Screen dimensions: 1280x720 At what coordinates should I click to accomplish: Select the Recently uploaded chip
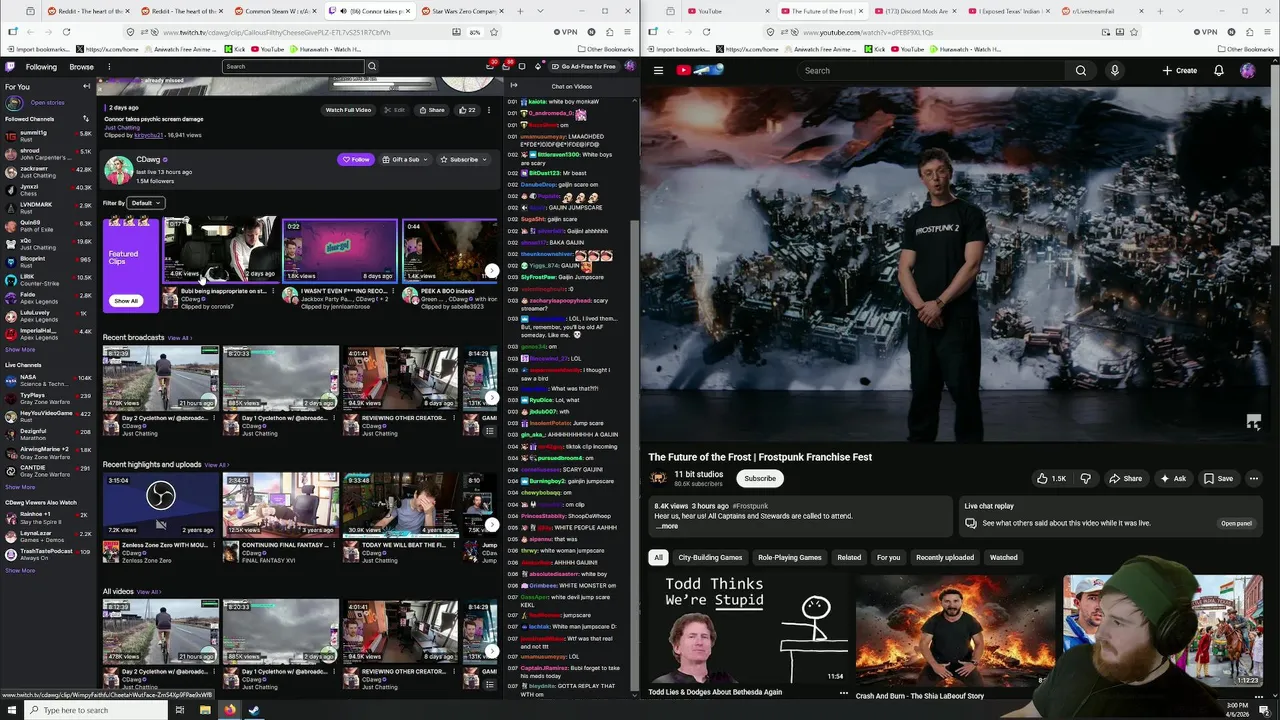945,558
